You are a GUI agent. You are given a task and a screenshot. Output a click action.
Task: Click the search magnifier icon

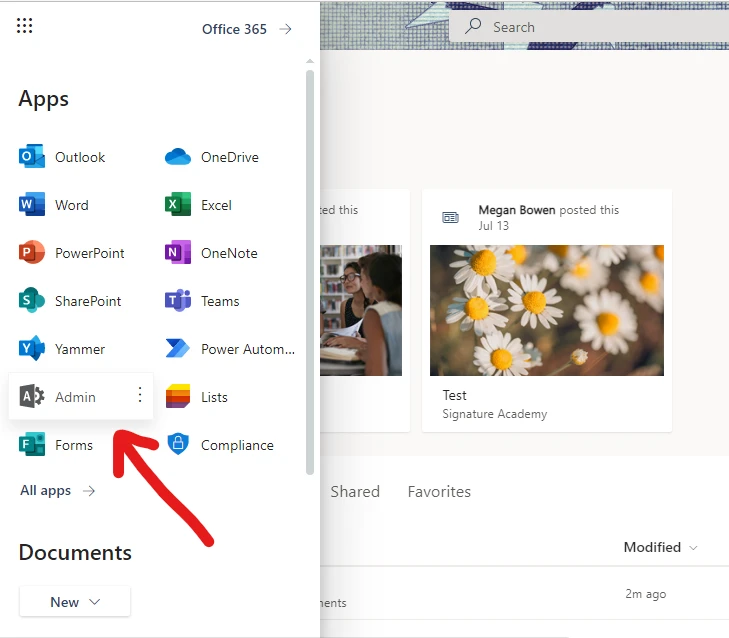pos(473,26)
